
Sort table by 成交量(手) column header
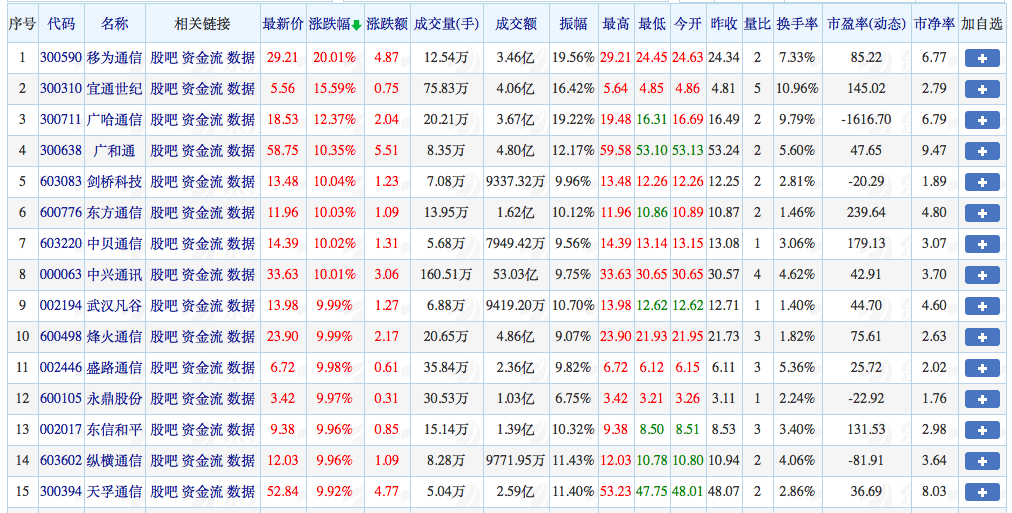coord(446,25)
